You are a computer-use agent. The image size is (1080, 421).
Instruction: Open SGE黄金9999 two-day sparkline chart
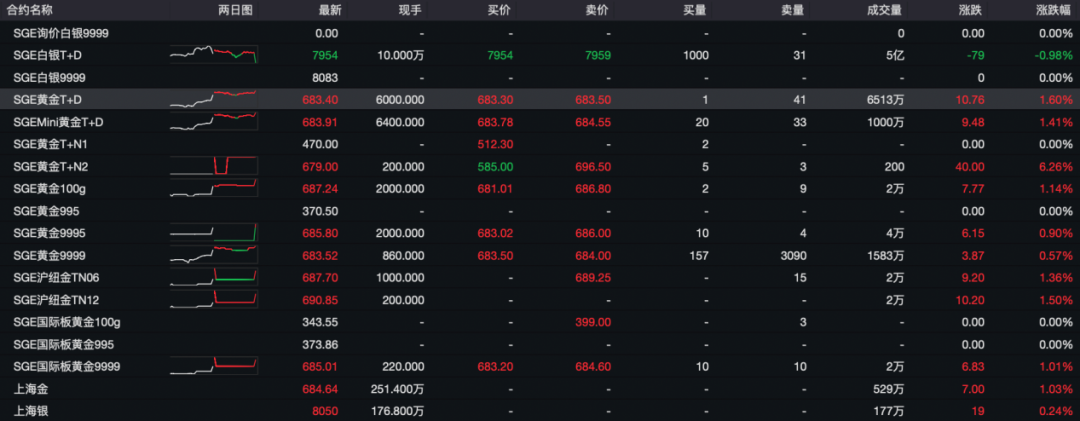(x=213, y=255)
